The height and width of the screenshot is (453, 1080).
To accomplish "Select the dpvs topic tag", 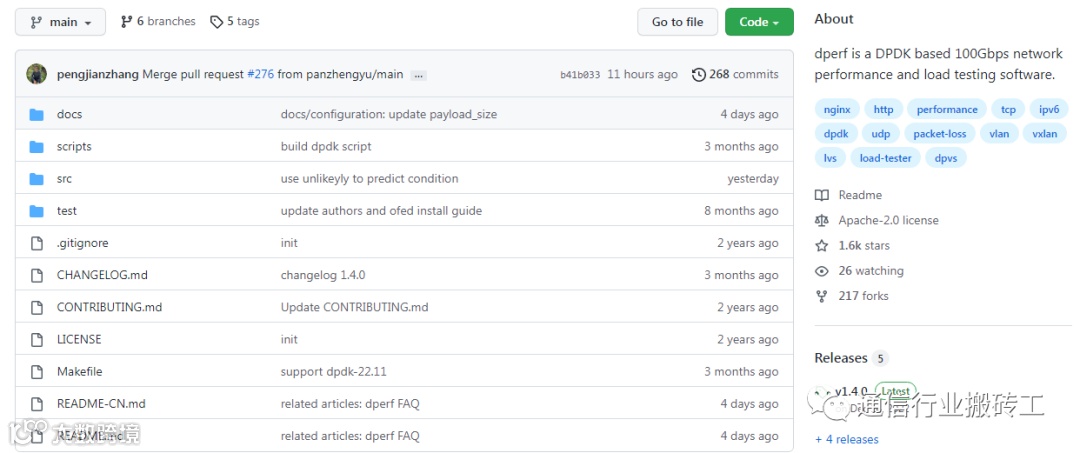I will pyautogui.click(x=946, y=158).
